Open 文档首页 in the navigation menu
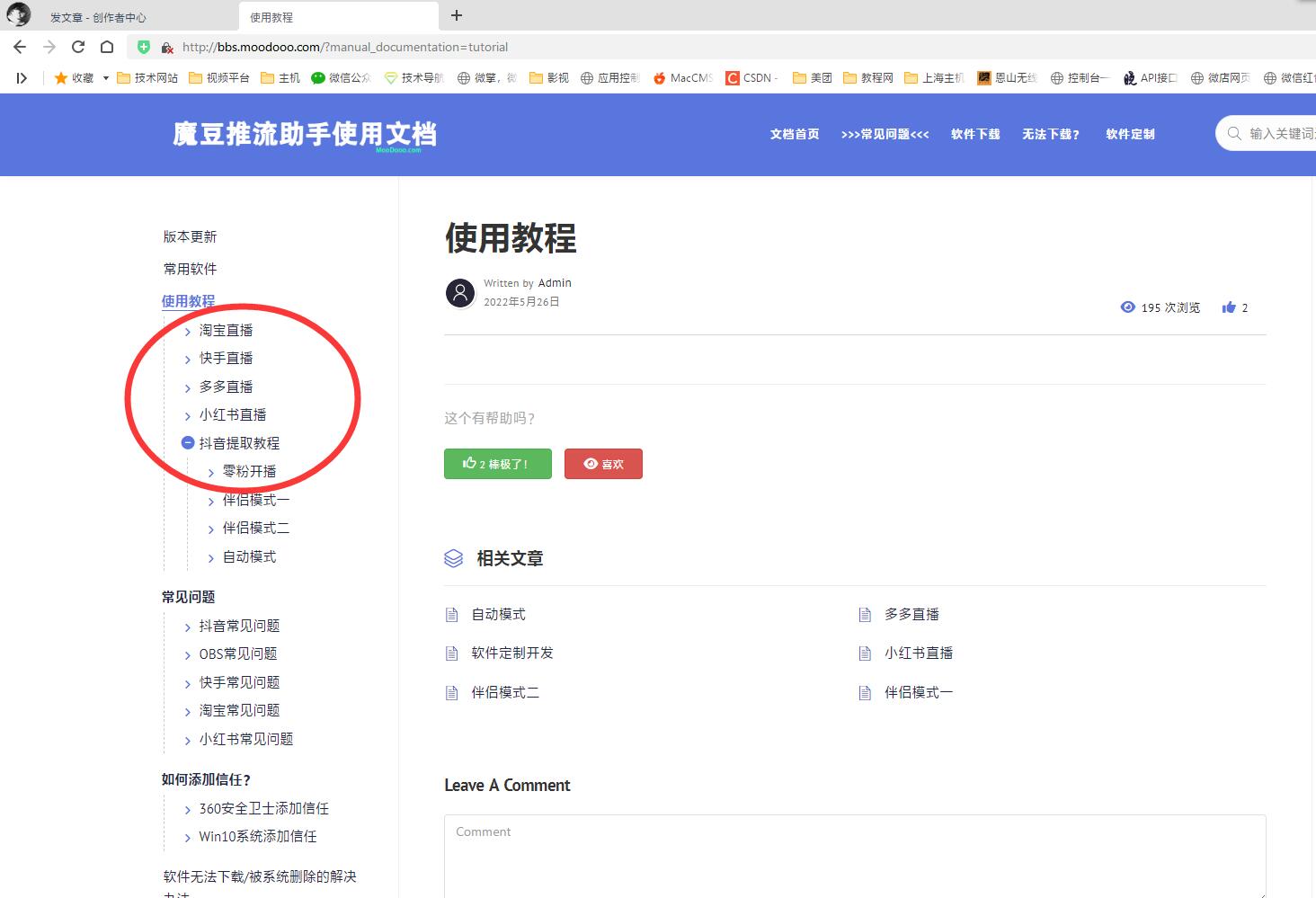This screenshot has width=1316, height=898. click(x=794, y=133)
